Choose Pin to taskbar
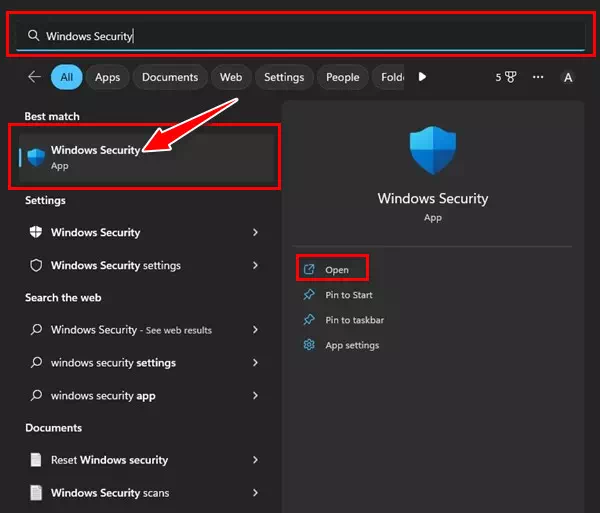Image resolution: width=600 pixels, height=513 pixels. point(354,320)
